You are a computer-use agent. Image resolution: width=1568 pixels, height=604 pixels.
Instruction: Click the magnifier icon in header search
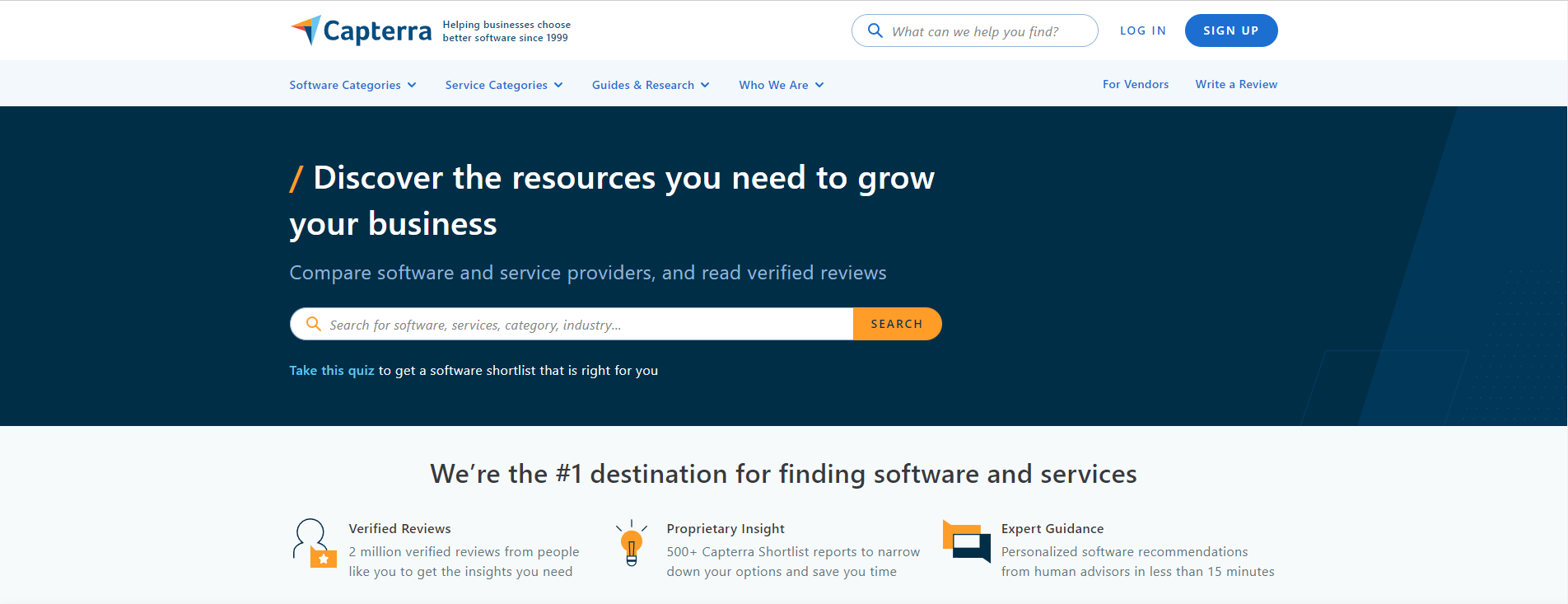coord(875,31)
